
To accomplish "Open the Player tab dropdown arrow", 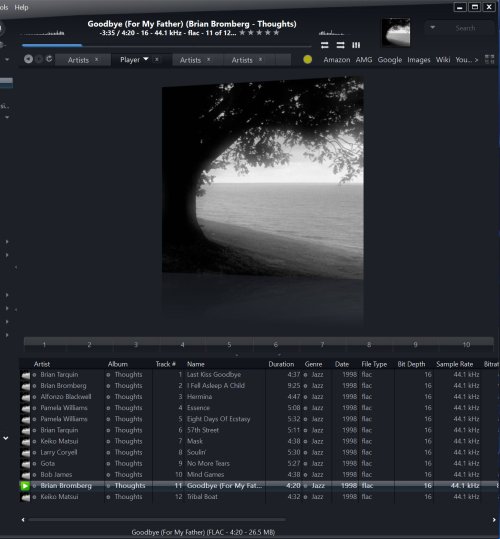I will point(146,59).
